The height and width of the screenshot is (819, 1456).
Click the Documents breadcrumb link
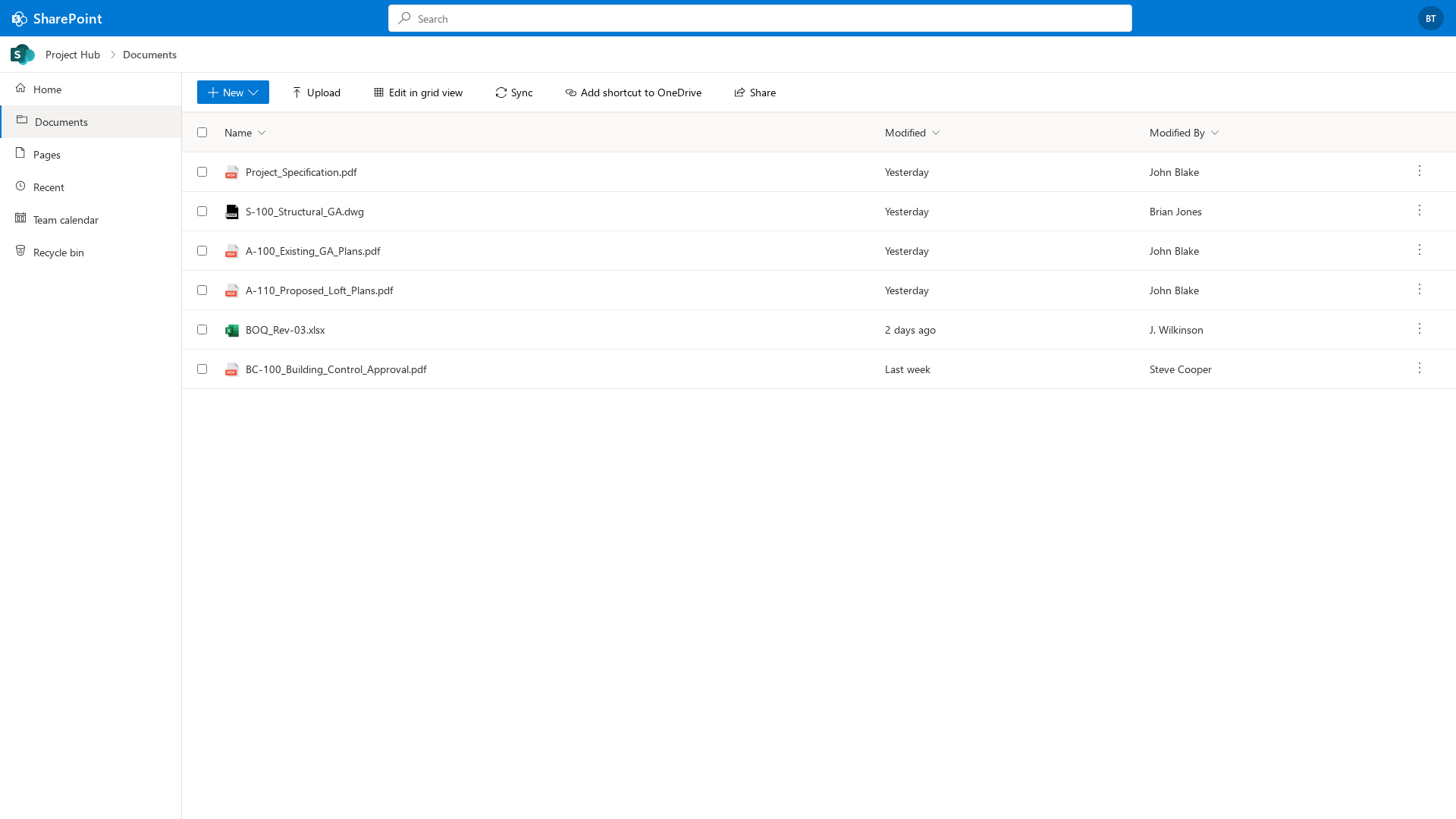(x=149, y=55)
